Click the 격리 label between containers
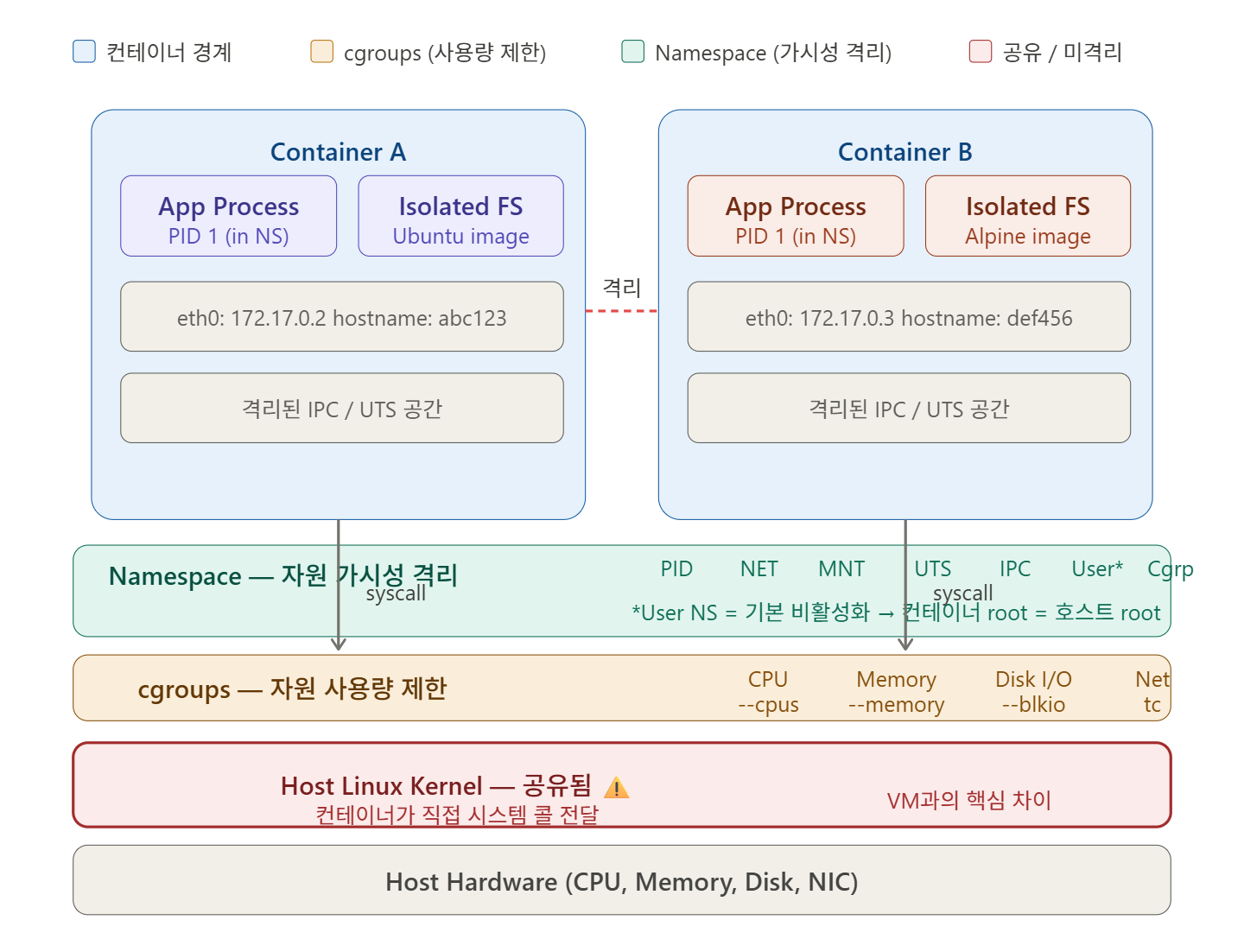1244x952 pixels. point(621,287)
